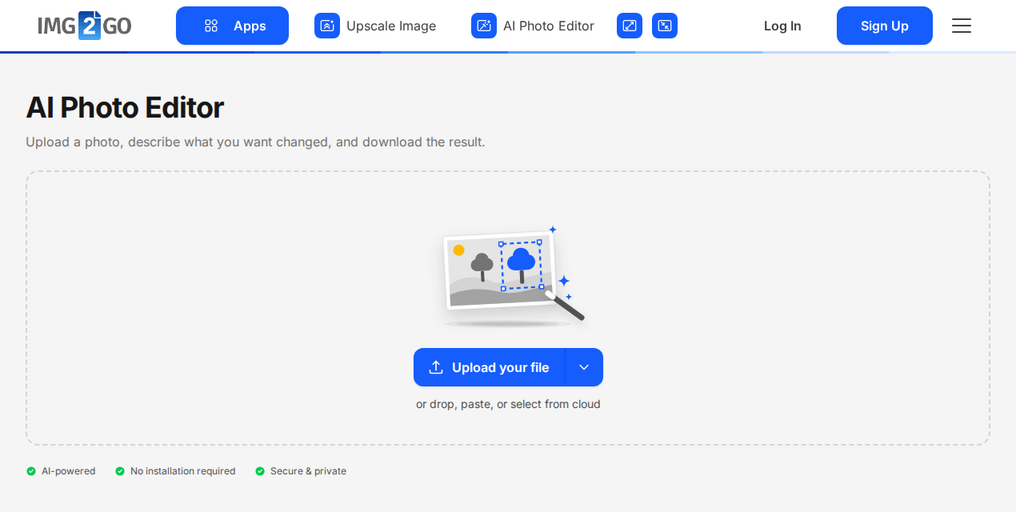Click the AI Photo Editor wand icon
1024x512 pixels.
point(484,26)
